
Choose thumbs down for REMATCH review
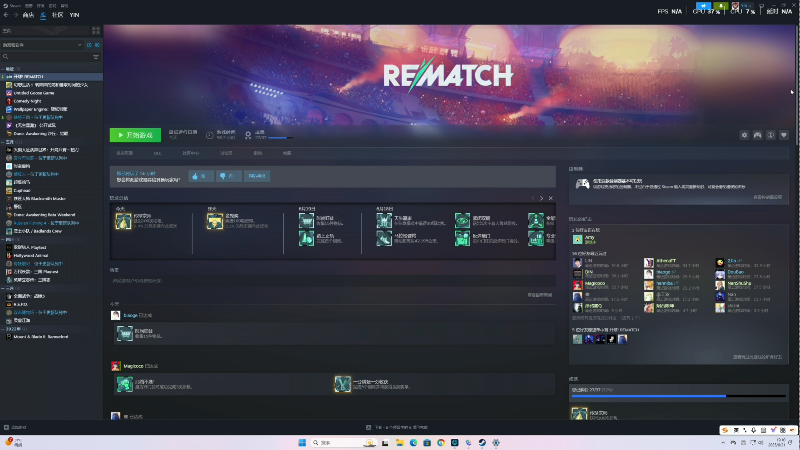228,176
